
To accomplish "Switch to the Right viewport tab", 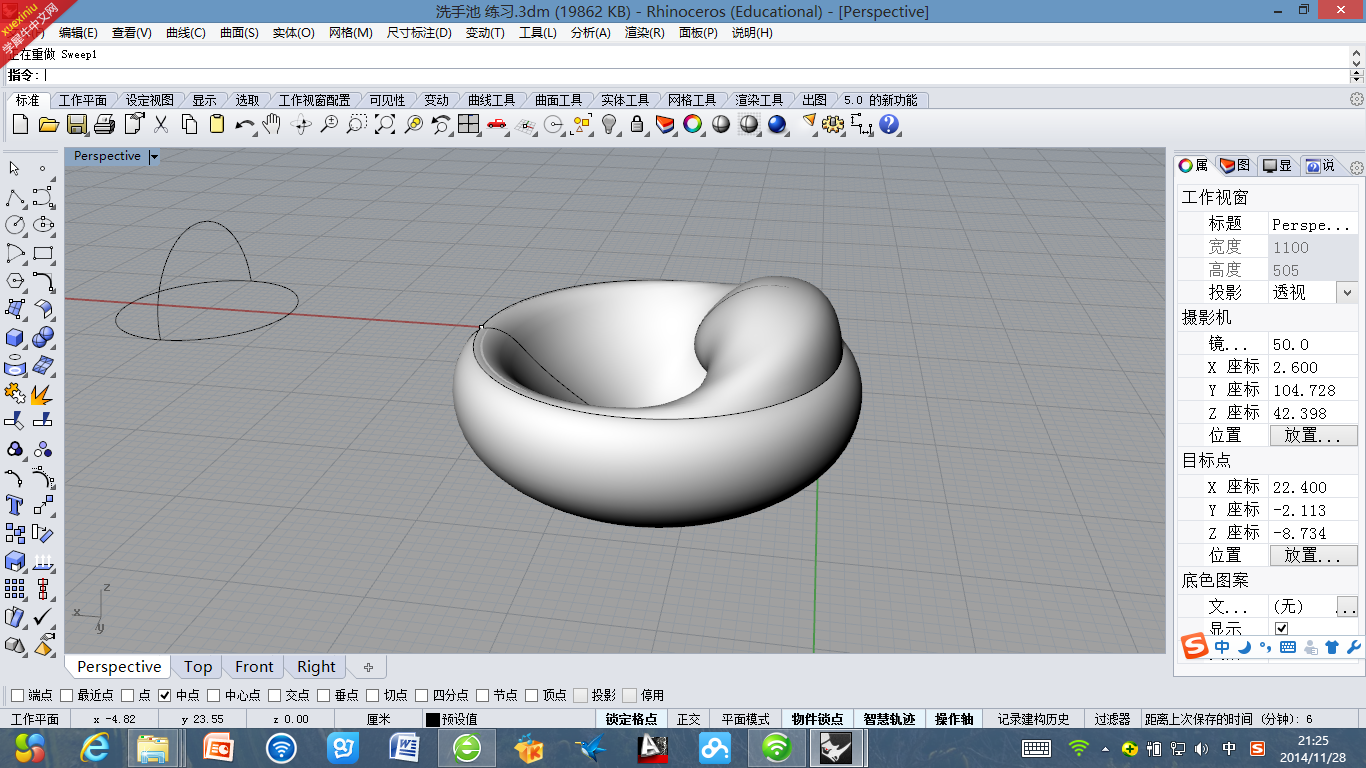I will (x=316, y=667).
